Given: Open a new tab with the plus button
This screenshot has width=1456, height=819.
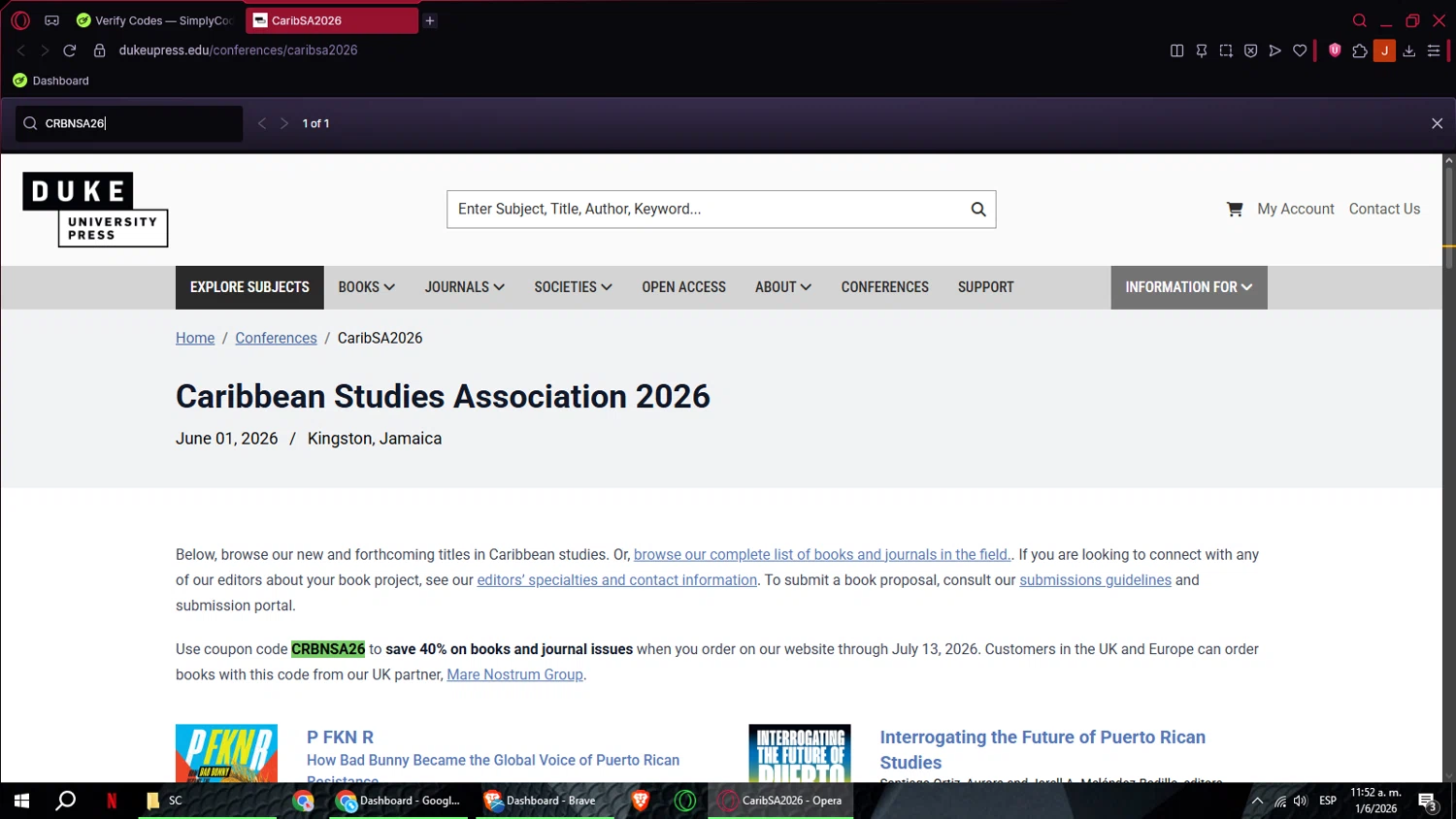Looking at the screenshot, I should 430,20.
